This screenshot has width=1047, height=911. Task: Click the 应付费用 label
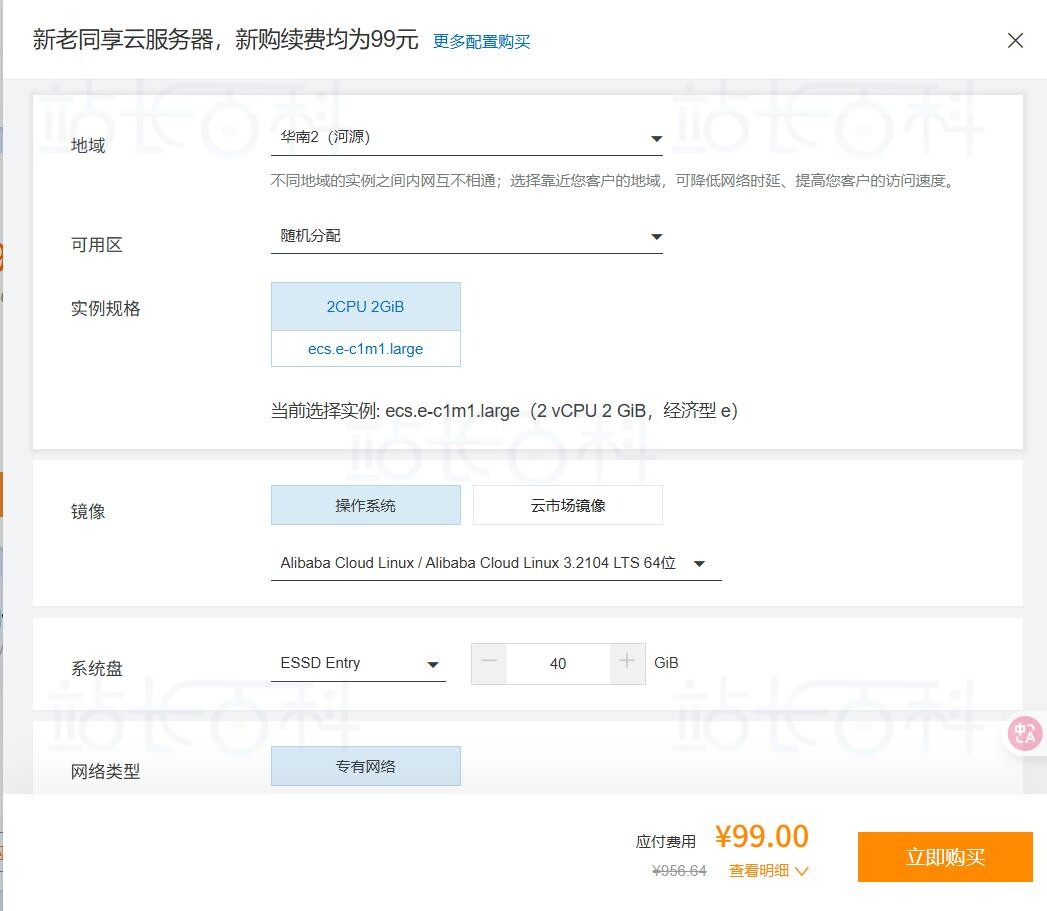click(666, 842)
